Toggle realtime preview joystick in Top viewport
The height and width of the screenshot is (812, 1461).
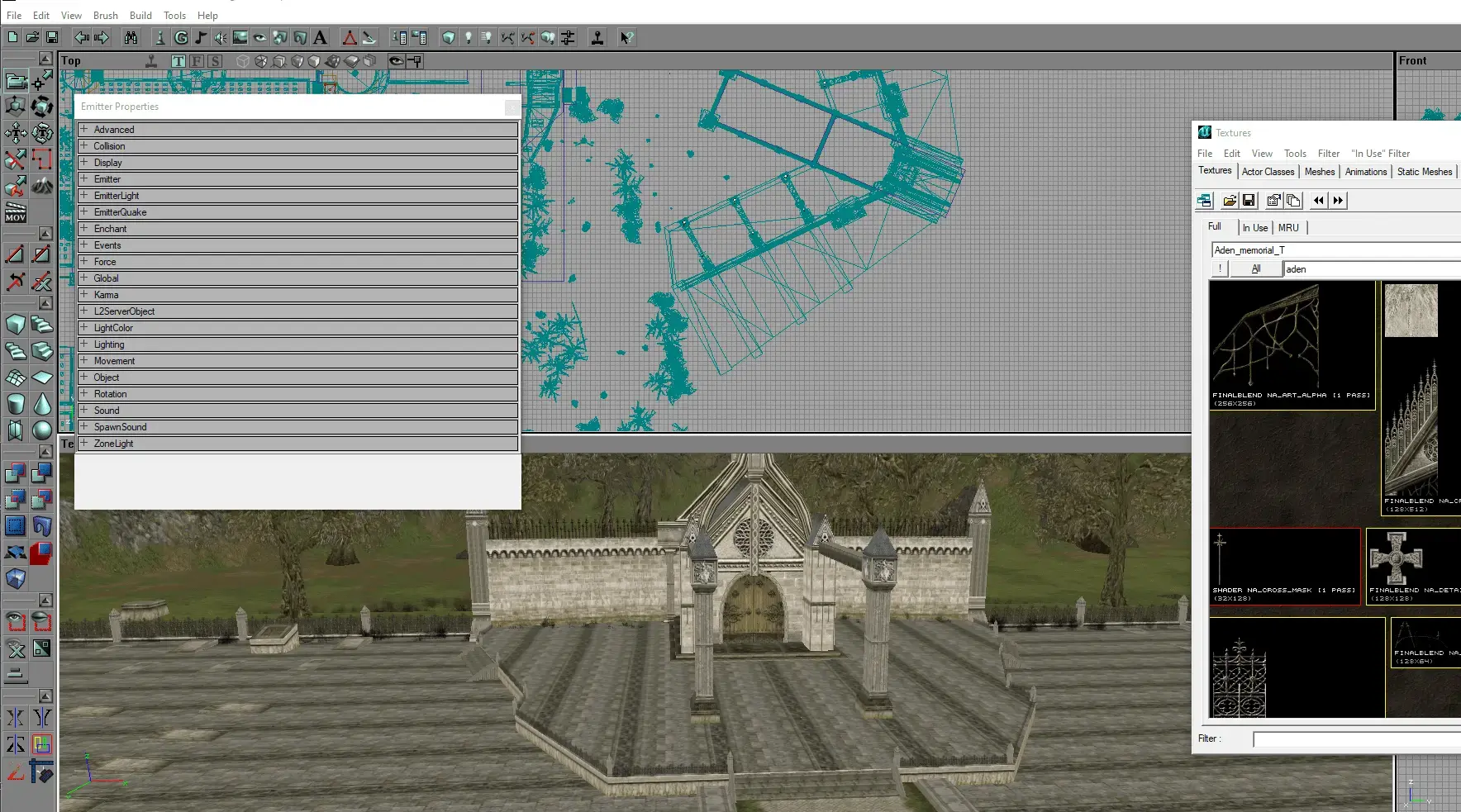[x=151, y=61]
